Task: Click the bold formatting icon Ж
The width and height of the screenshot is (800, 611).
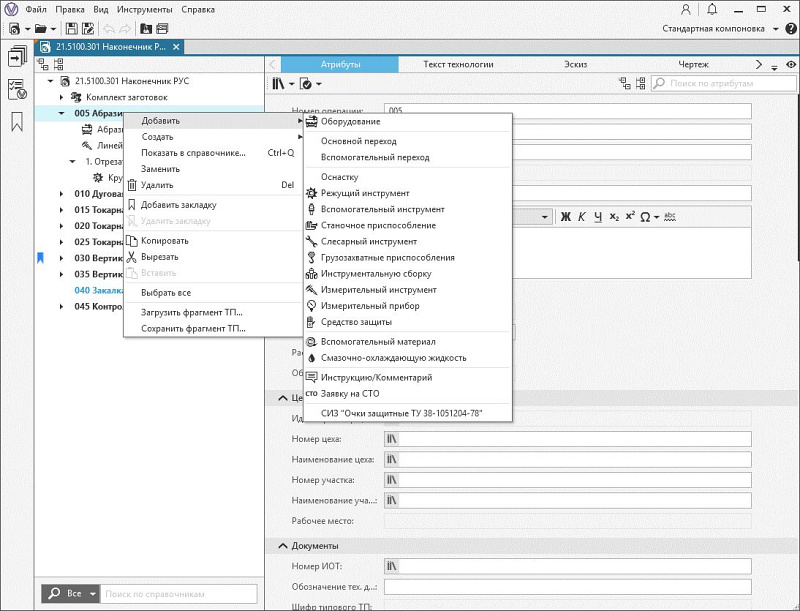Action: [x=565, y=217]
